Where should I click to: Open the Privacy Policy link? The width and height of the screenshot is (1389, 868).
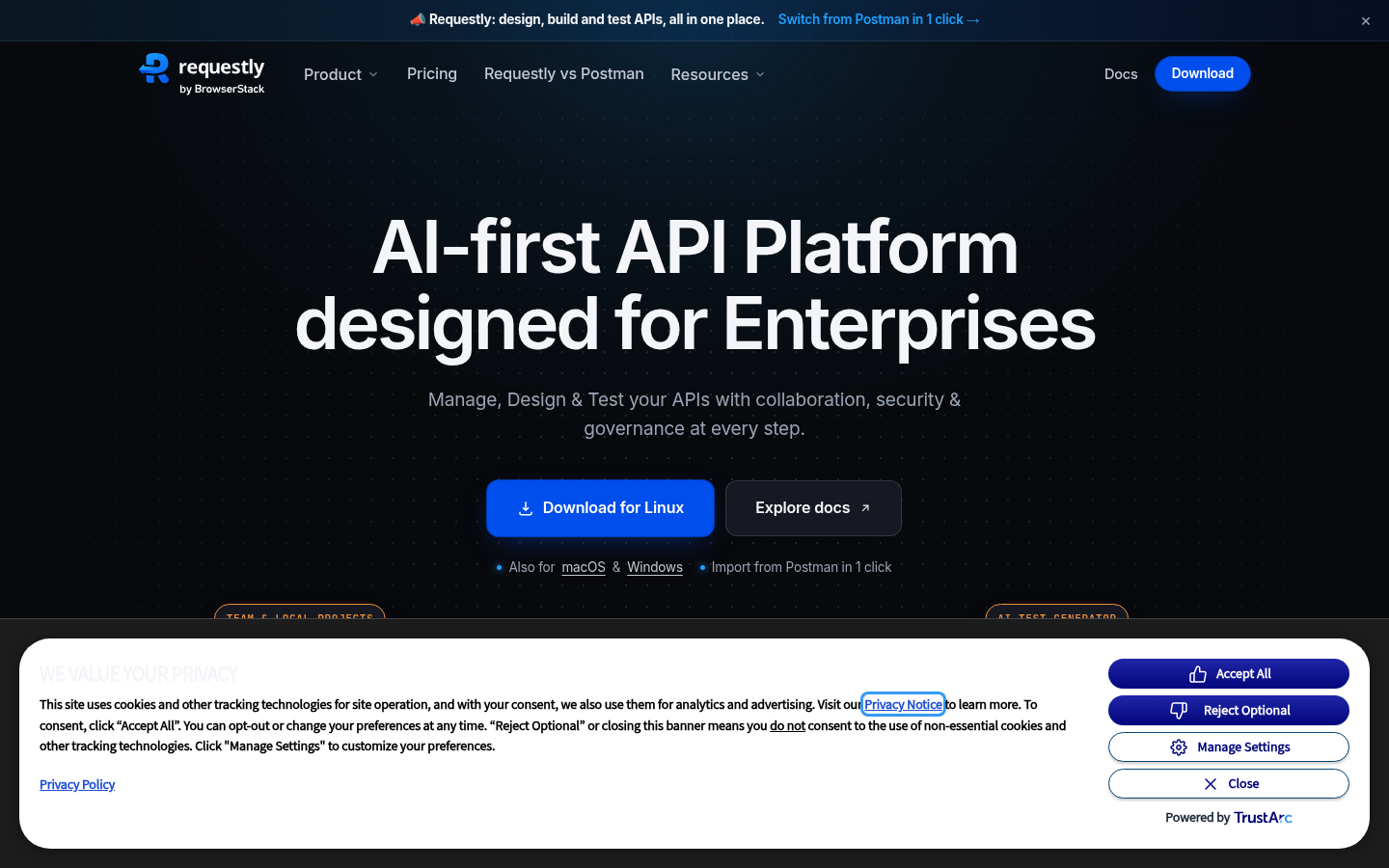[77, 785]
